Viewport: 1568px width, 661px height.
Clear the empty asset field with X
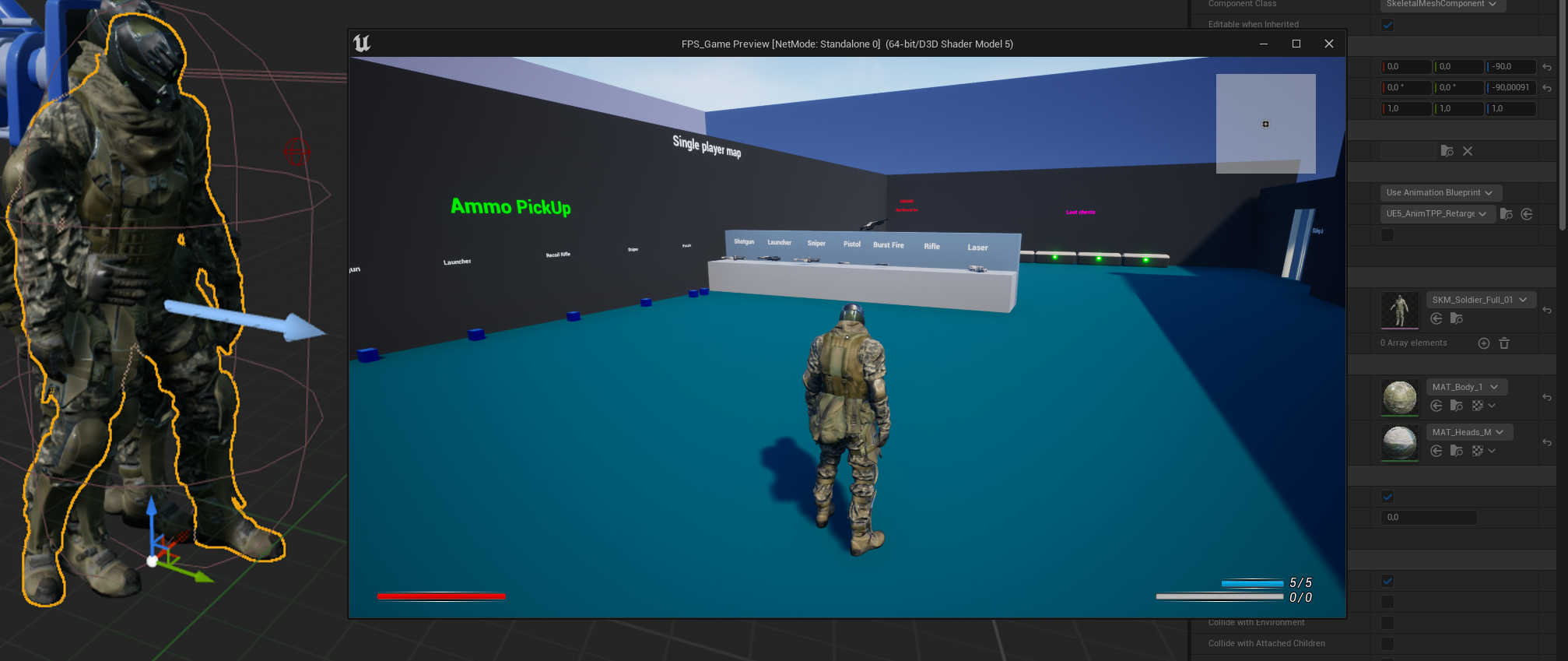[x=1468, y=151]
